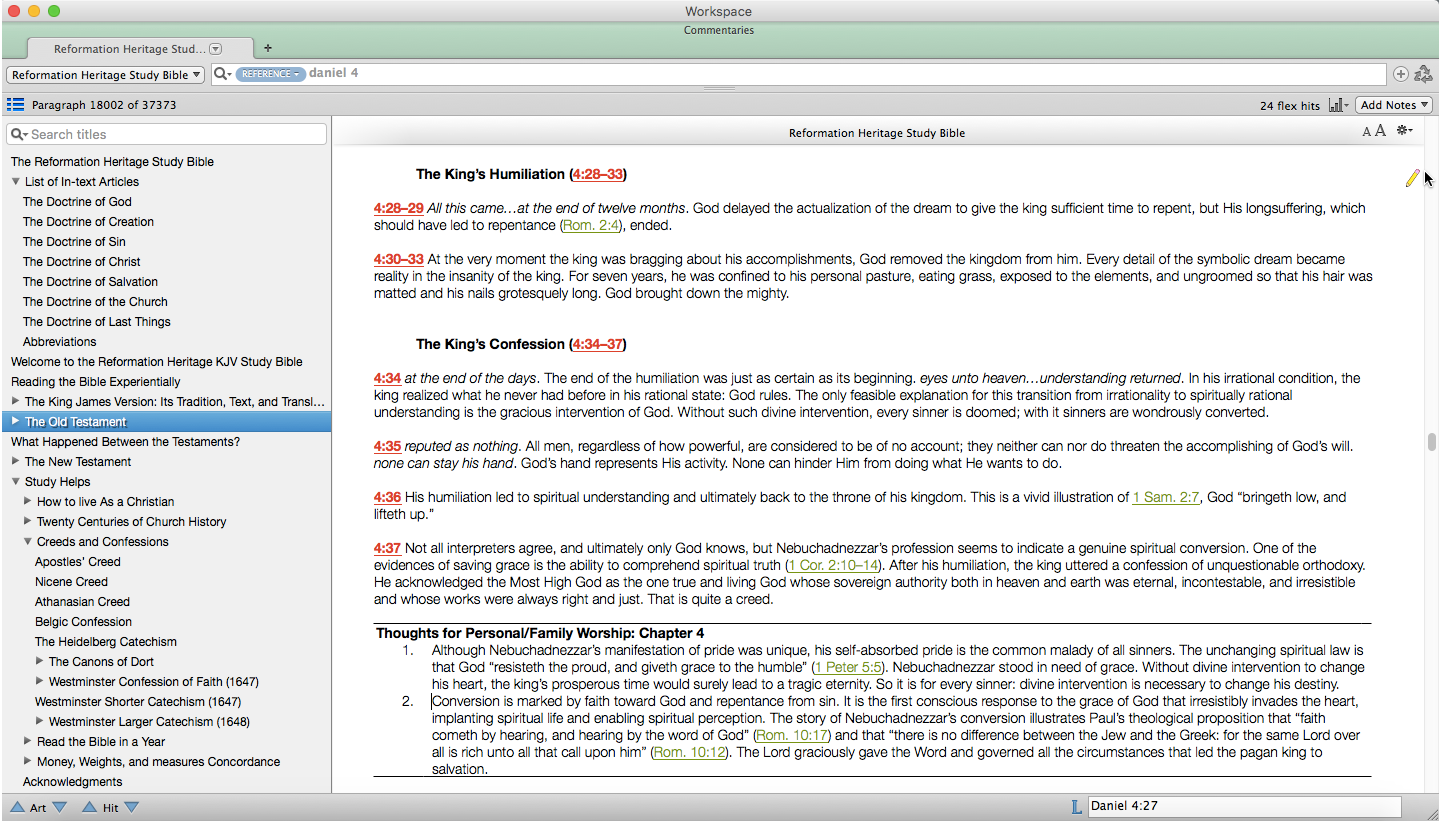Go to previous Art with up arrow
The width and height of the screenshot is (1439, 821).
(17, 807)
